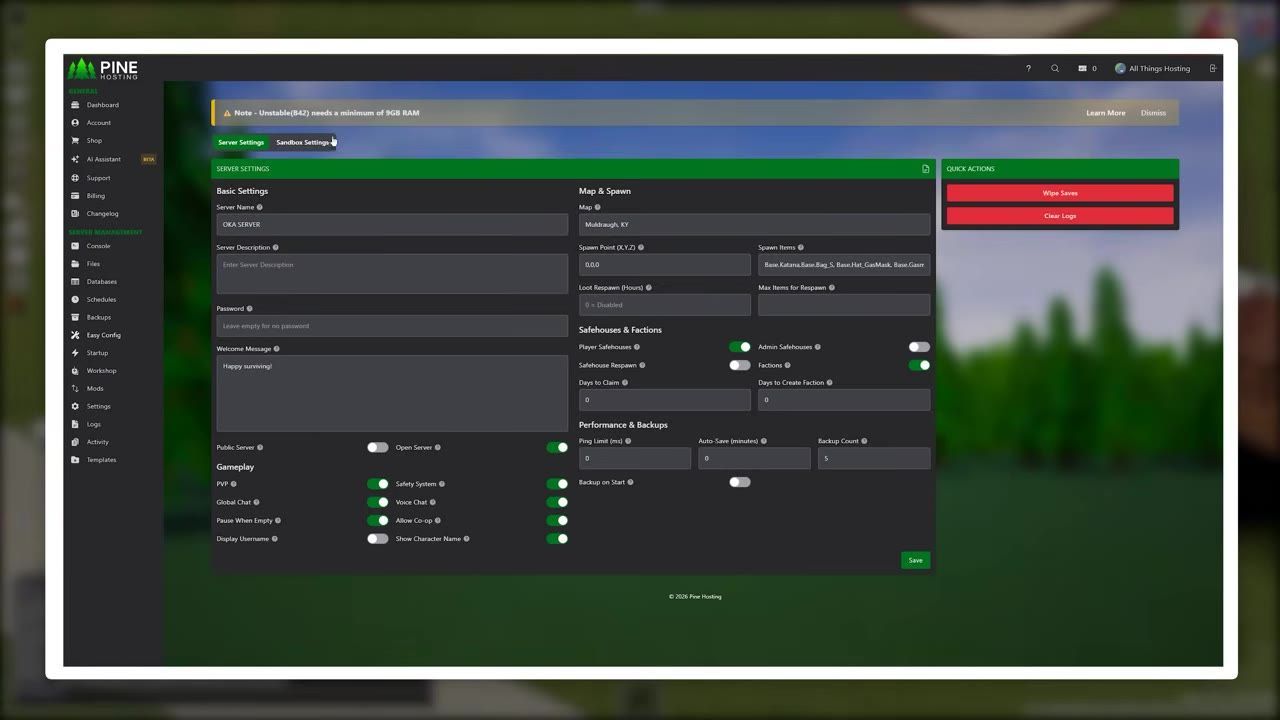Enable the Public Server toggle

click(x=377, y=448)
